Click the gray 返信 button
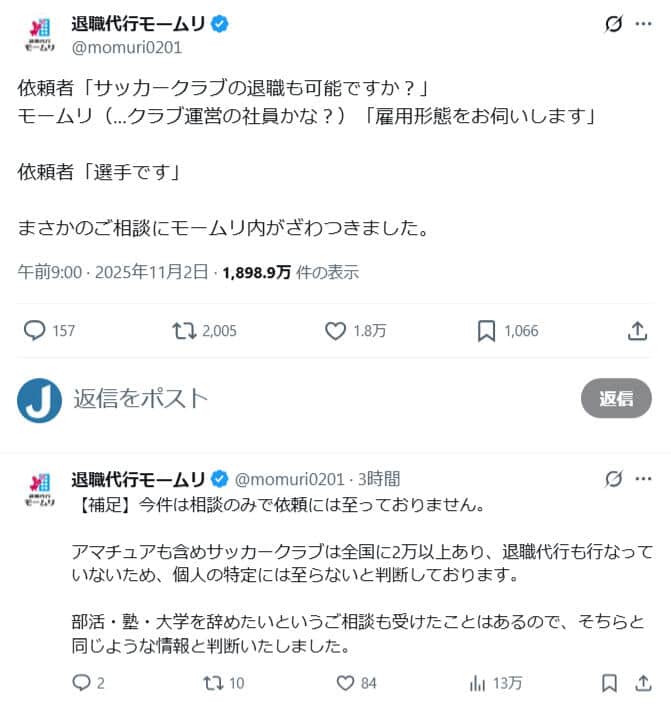 pos(616,398)
